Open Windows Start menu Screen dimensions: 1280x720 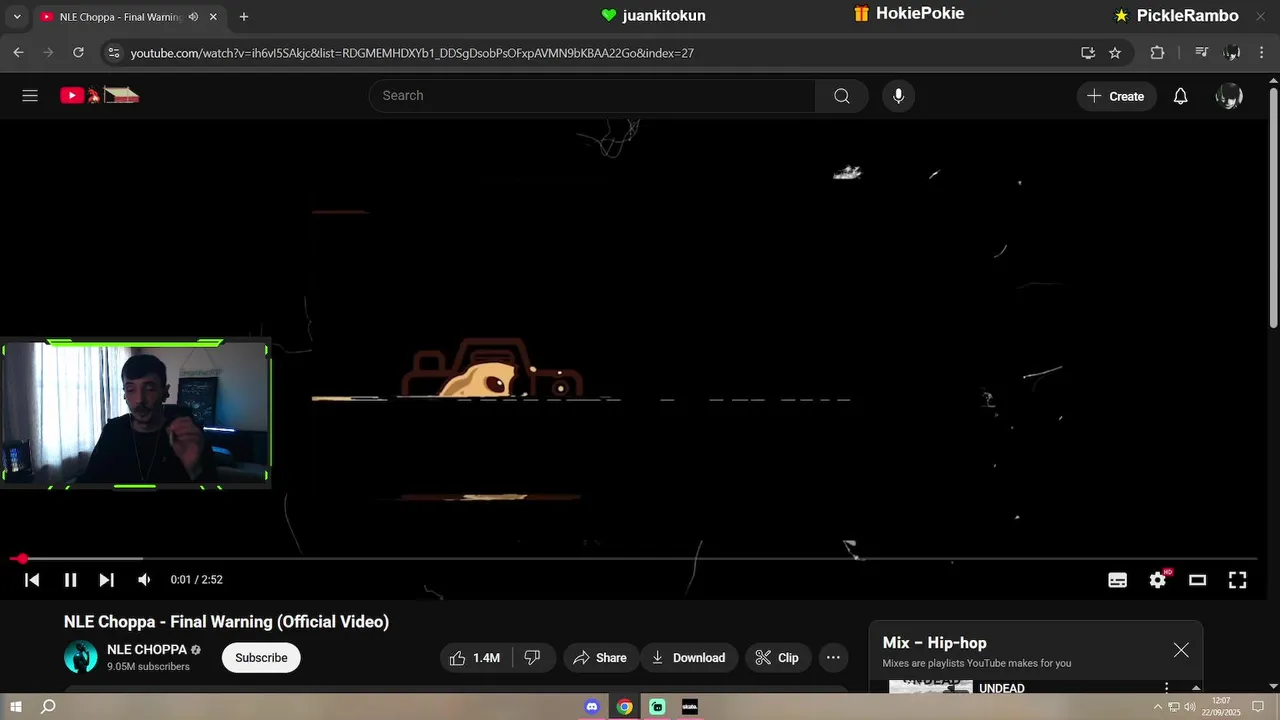tap(16, 707)
